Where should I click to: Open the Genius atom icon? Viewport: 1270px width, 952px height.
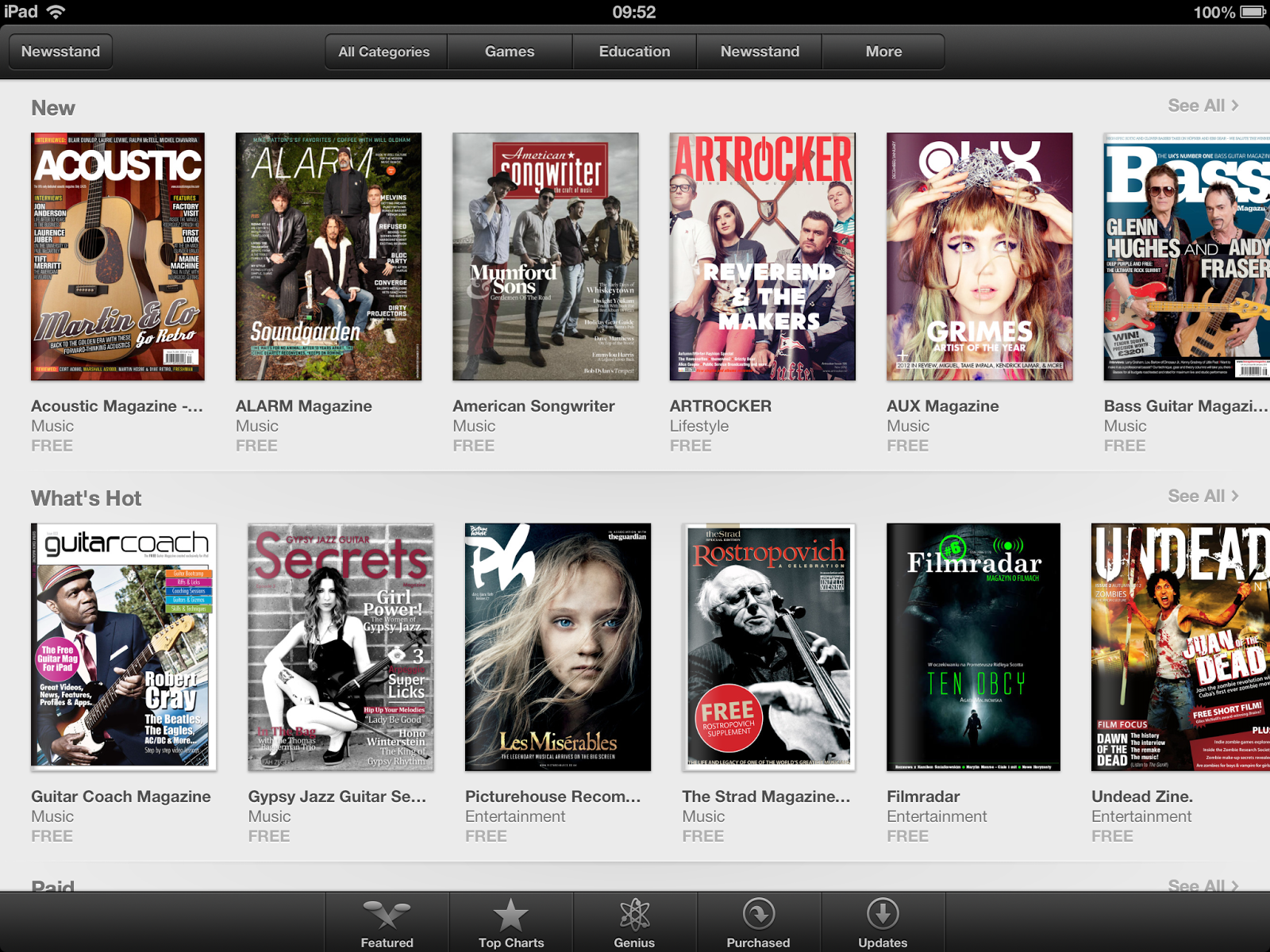635,915
